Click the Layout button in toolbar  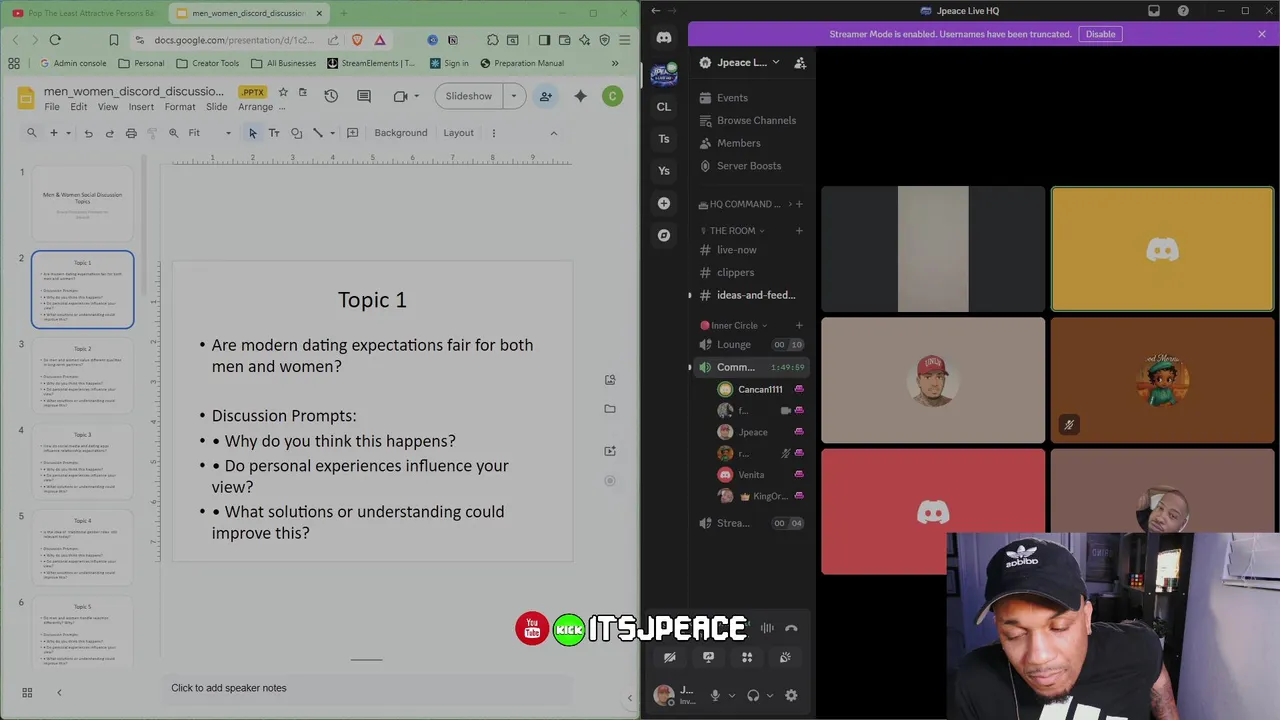(458, 133)
